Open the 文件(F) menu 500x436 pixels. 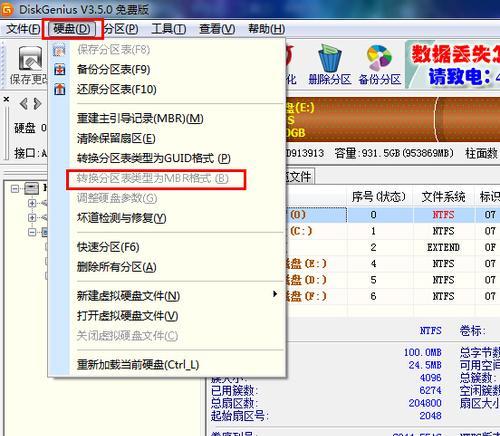(x=23, y=29)
